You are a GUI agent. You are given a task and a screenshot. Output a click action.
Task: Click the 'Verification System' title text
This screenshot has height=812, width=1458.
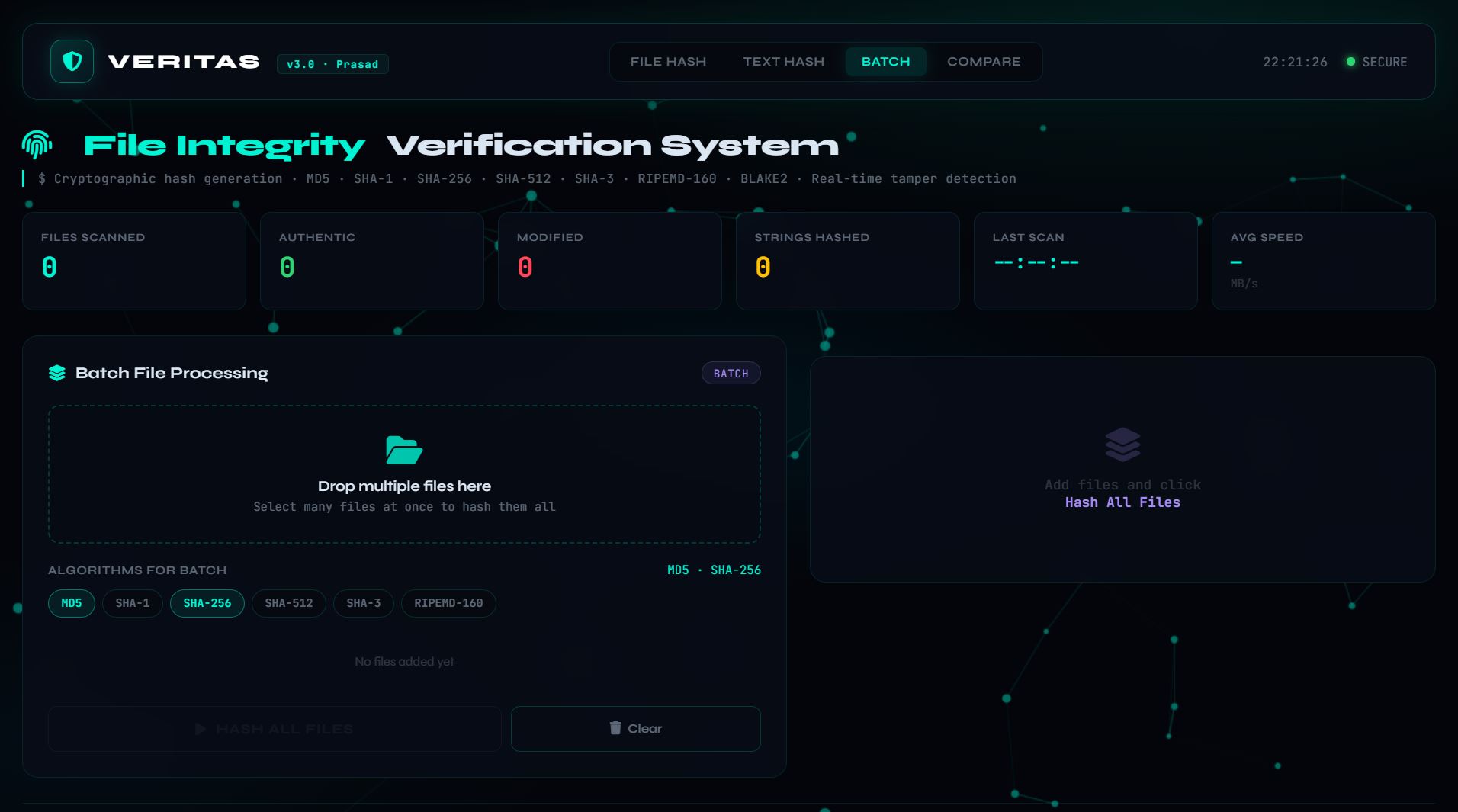pos(612,145)
